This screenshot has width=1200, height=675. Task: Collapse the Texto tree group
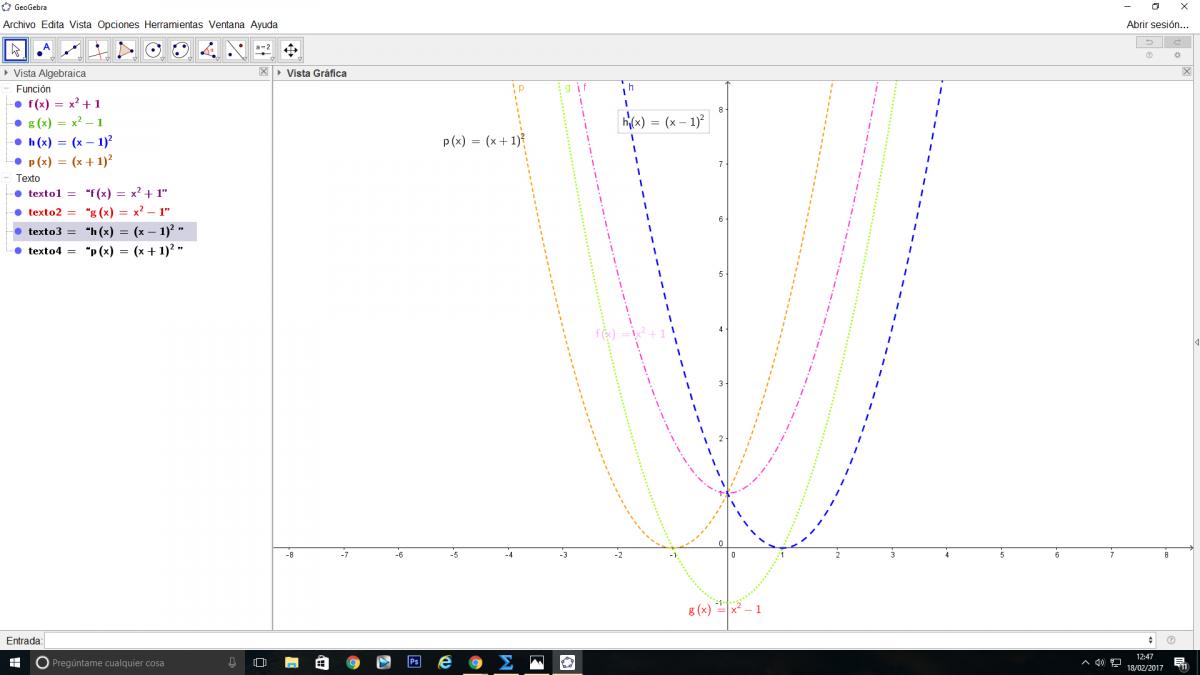point(6,178)
